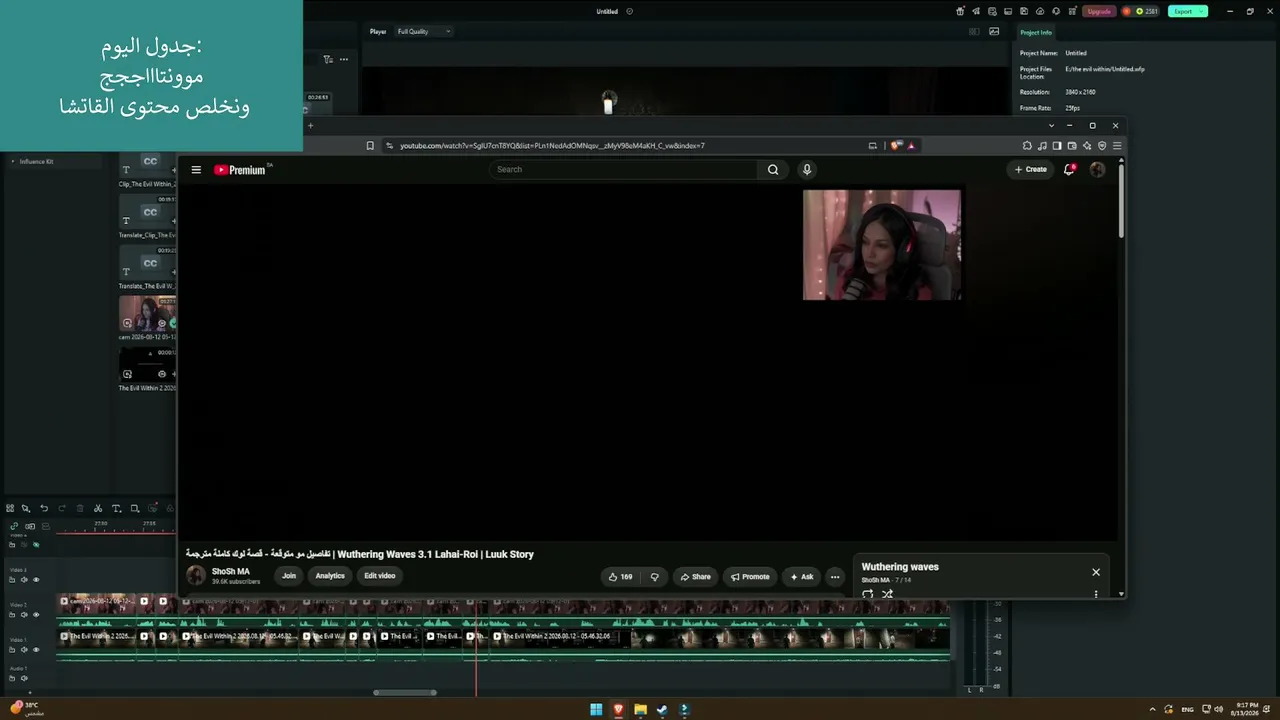Click the YouTube search magnifier button

point(773,170)
